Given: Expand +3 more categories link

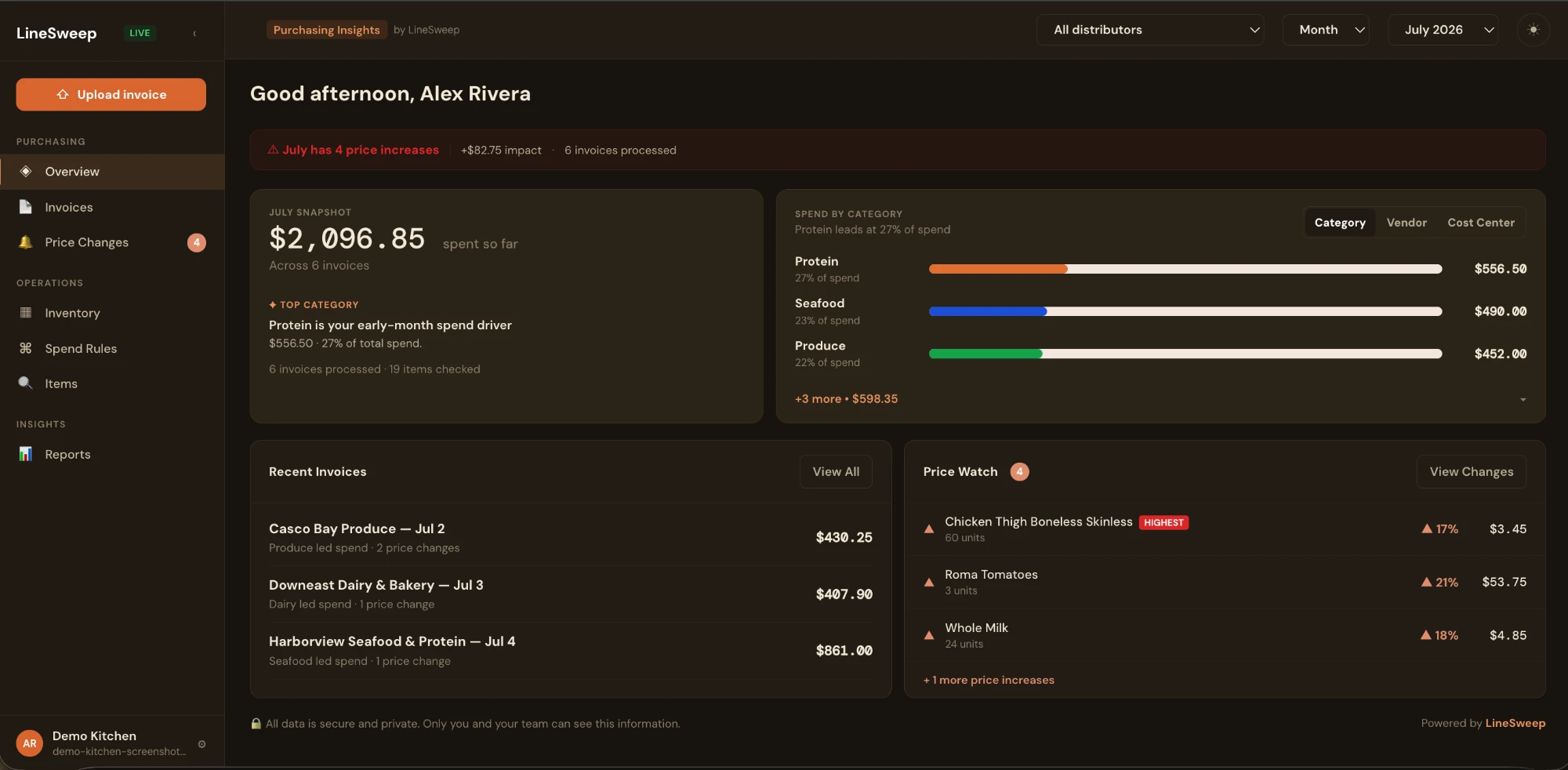Looking at the screenshot, I should click(x=846, y=399).
